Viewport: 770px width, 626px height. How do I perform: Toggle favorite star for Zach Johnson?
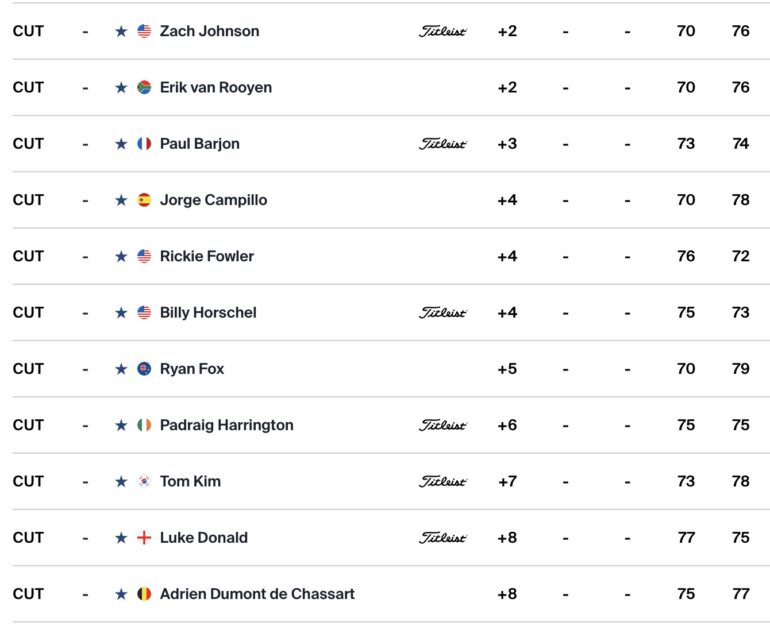121,31
